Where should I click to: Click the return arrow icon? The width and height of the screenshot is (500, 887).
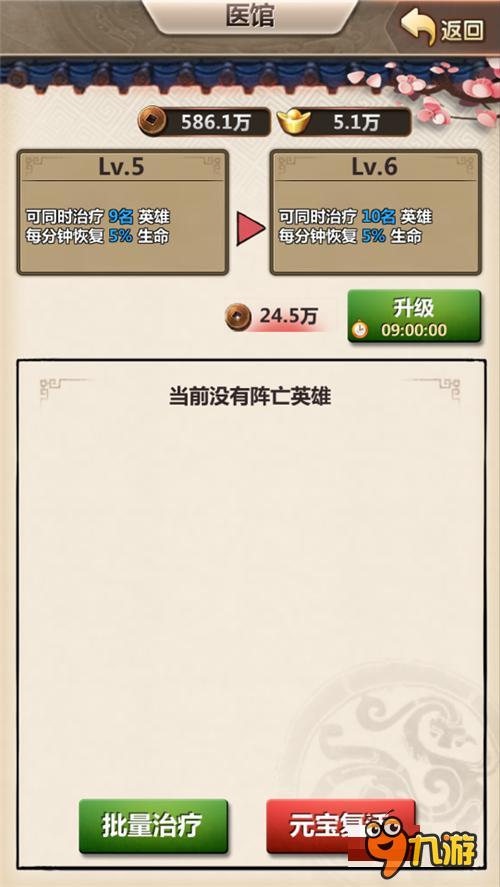point(417,28)
